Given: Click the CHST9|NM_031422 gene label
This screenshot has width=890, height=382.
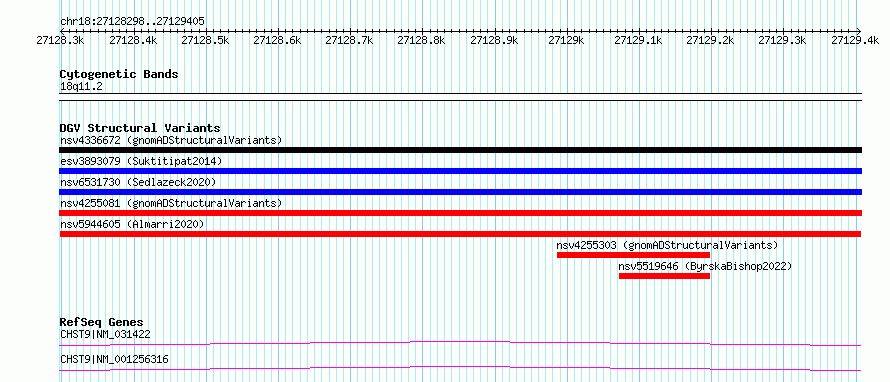Looking at the screenshot, I should (105, 334).
